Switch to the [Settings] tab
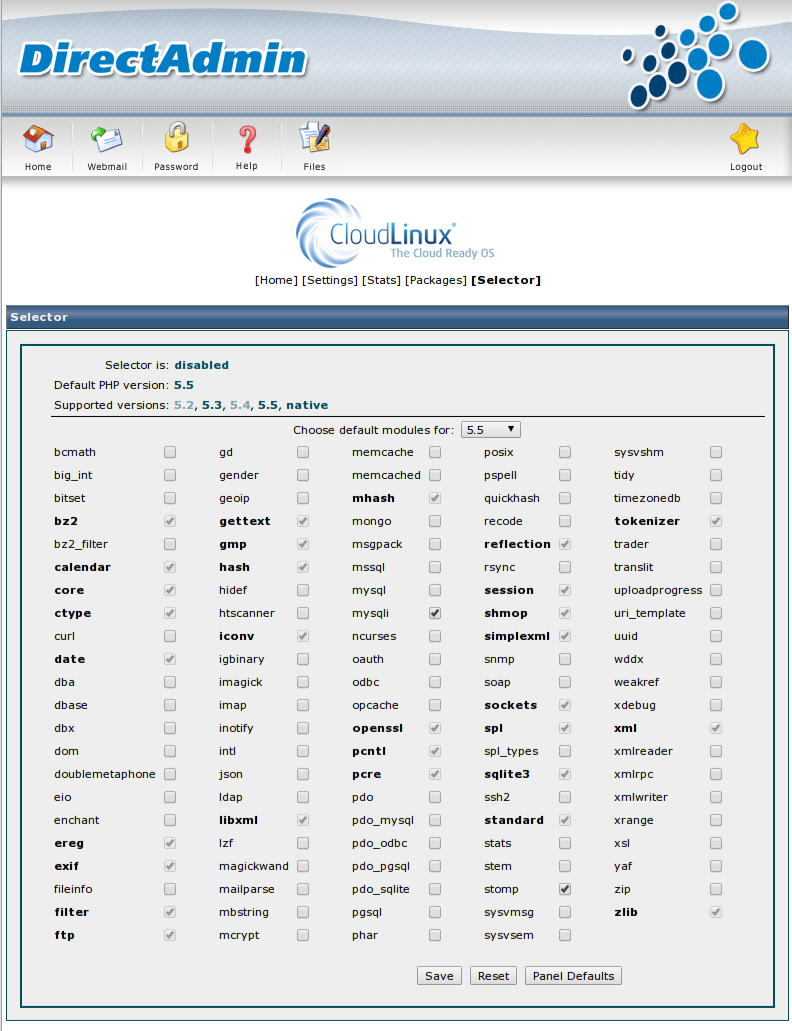 [330, 280]
